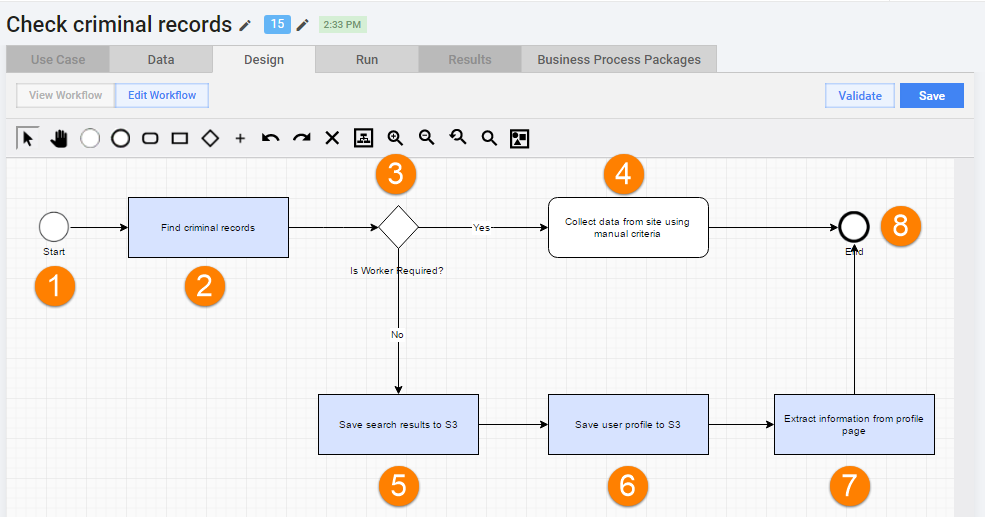This screenshot has width=985, height=517.
Task: Select the Collect data from site task
Action: (628, 227)
